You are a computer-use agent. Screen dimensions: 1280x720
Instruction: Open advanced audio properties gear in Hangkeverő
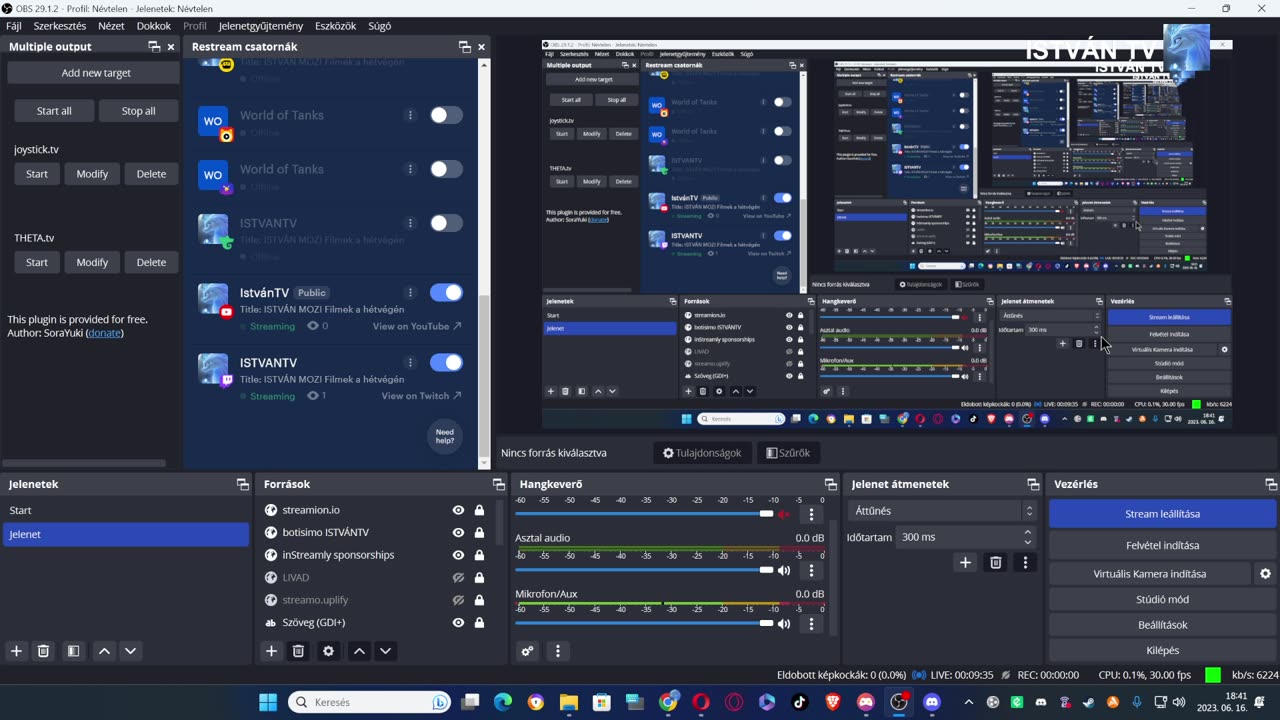528,651
